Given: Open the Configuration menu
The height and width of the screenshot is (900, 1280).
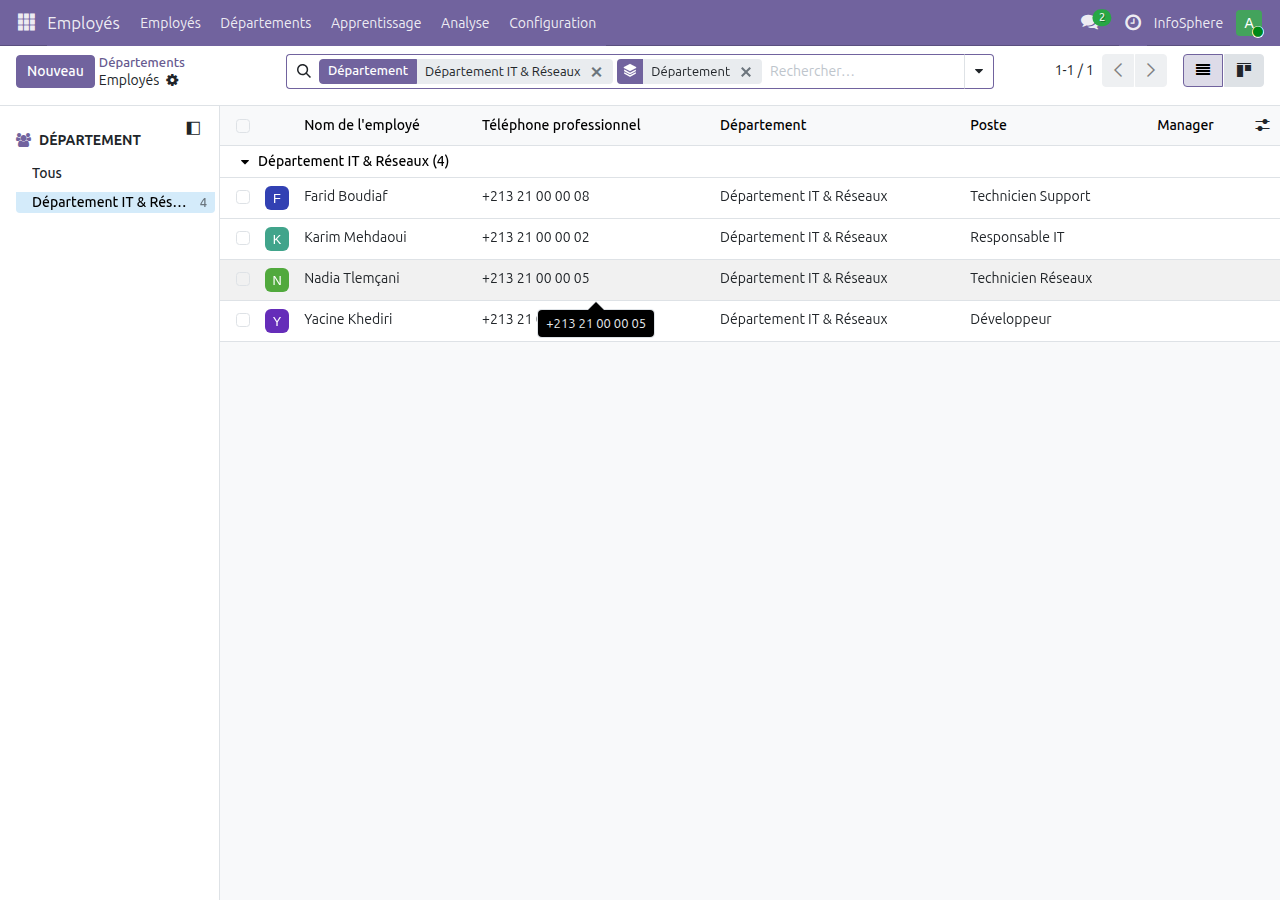Looking at the screenshot, I should pyautogui.click(x=552, y=22).
